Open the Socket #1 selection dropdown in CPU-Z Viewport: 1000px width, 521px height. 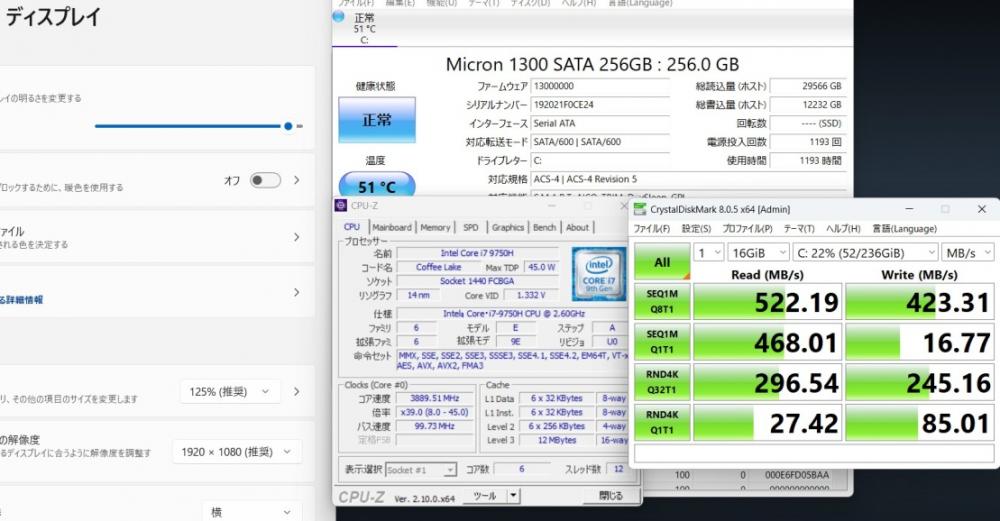click(x=421, y=470)
